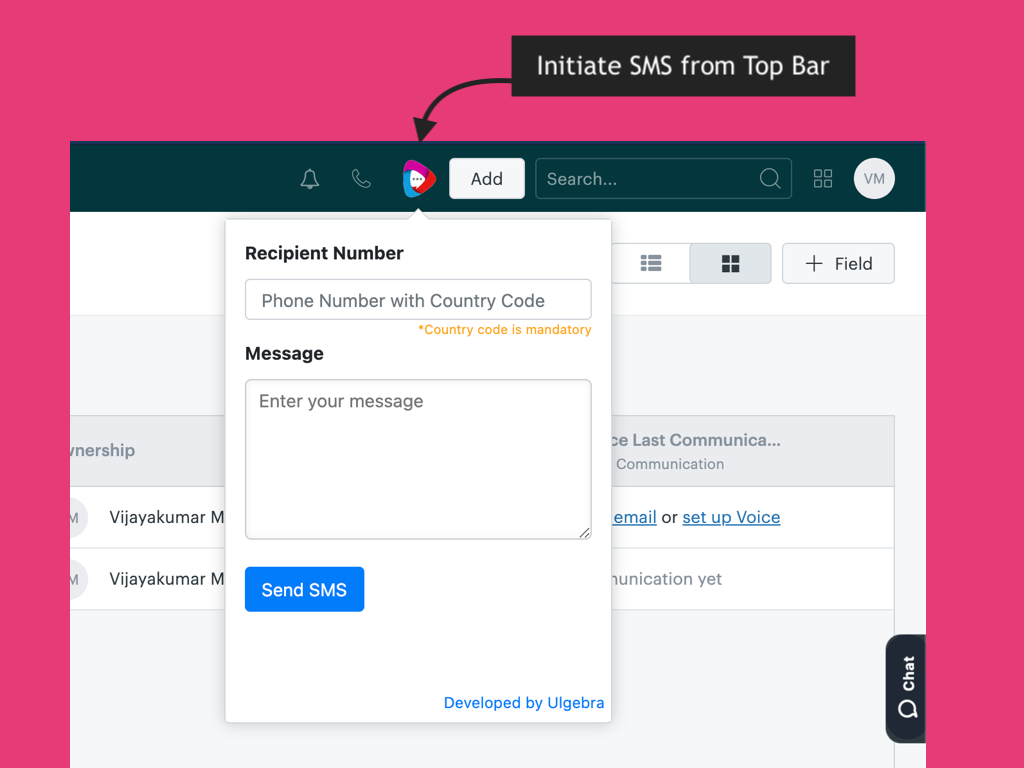The width and height of the screenshot is (1024, 768).
Task: Open the SMS app icon in top bar
Action: click(x=419, y=179)
